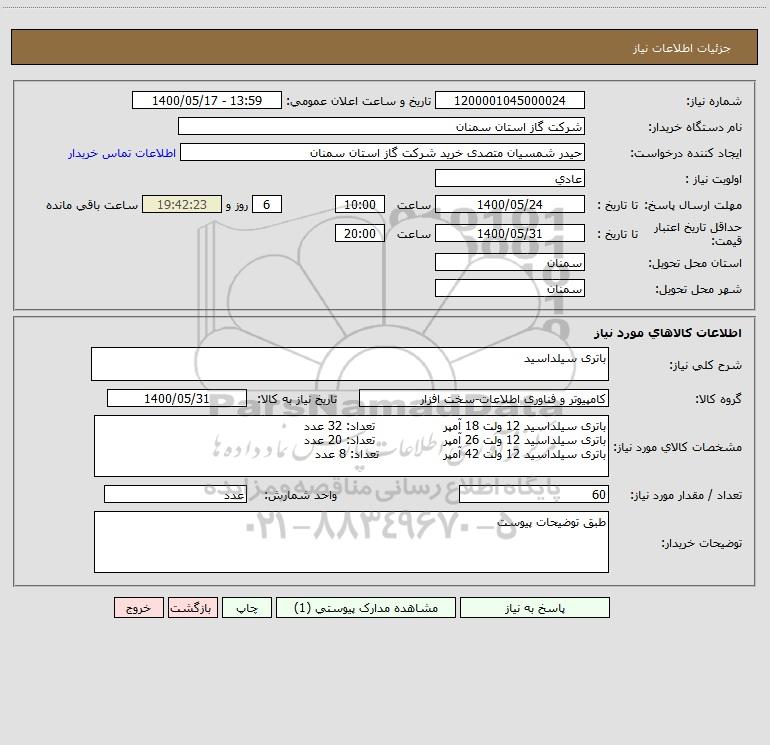Click the priority field عادی
This screenshot has height=745, width=770.
pyautogui.click(x=510, y=178)
